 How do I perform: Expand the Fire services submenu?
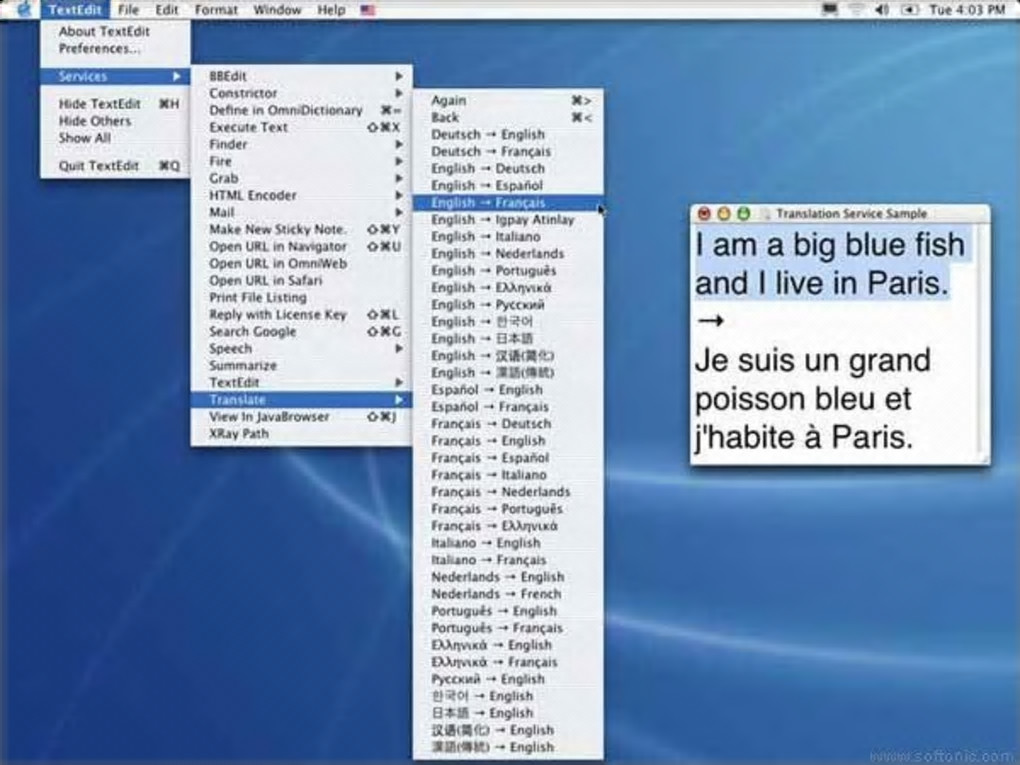(301, 161)
